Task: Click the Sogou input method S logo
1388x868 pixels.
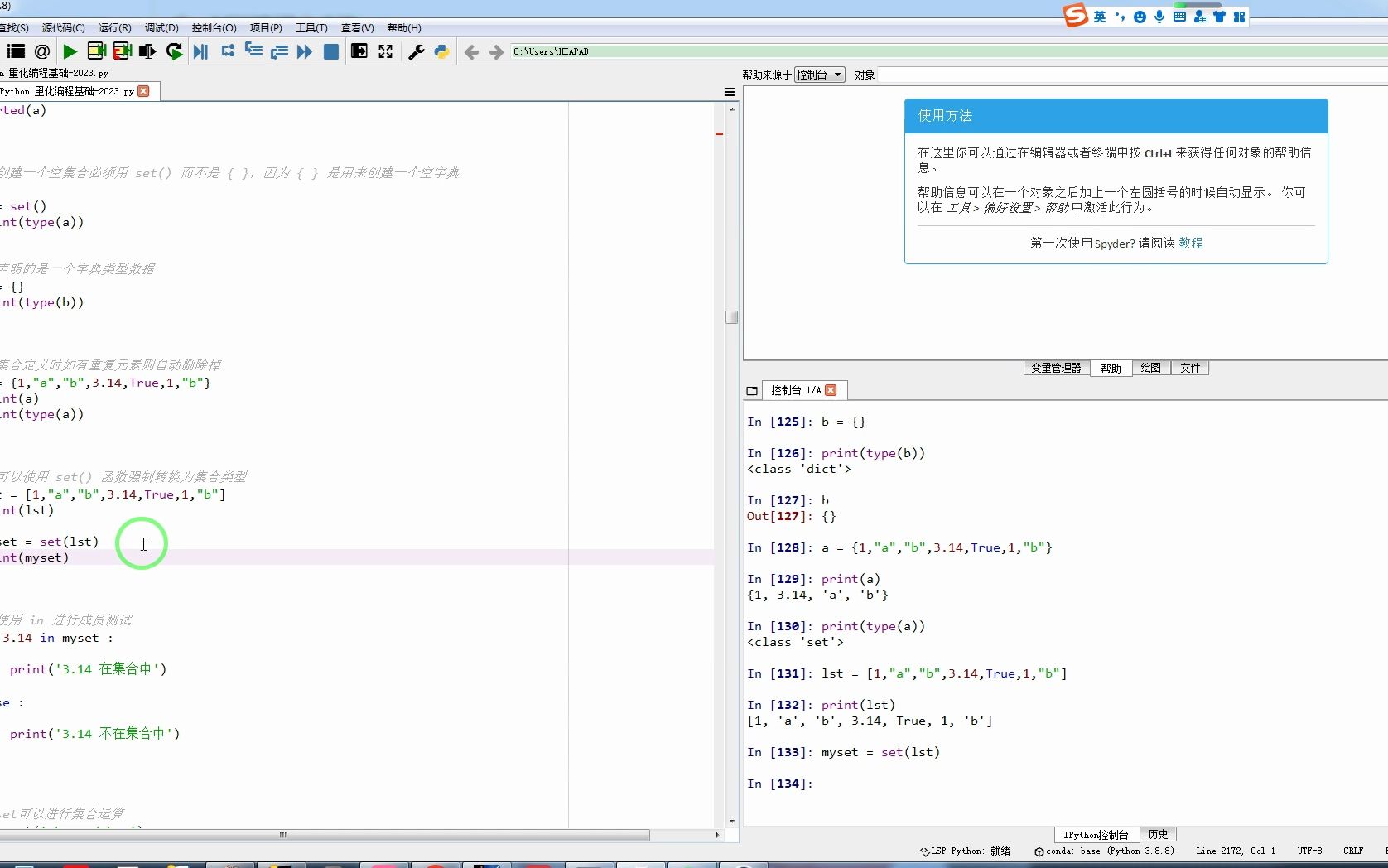Action: tap(1075, 16)
